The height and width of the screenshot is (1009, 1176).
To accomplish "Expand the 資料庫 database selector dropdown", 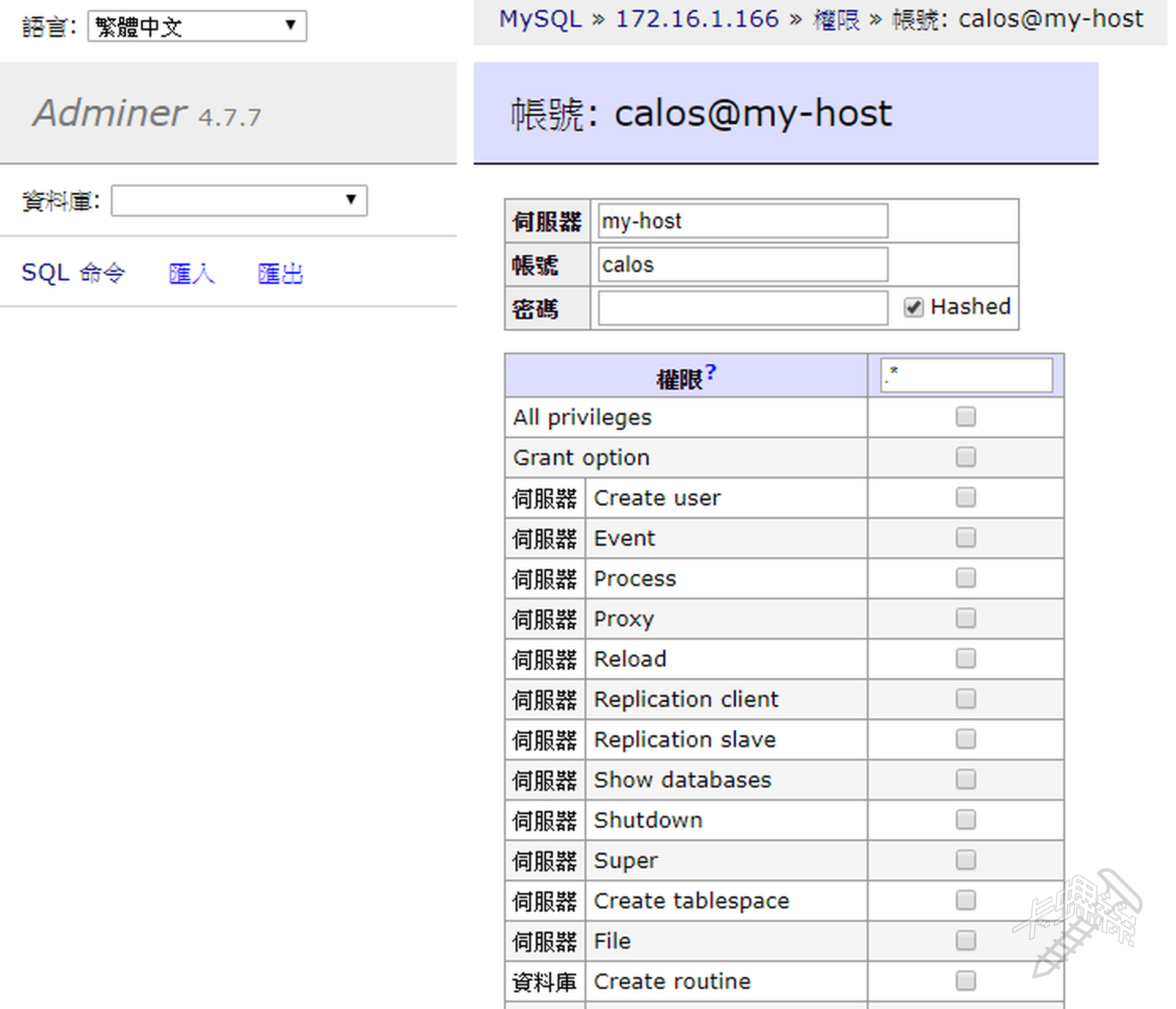I will 239,201.
